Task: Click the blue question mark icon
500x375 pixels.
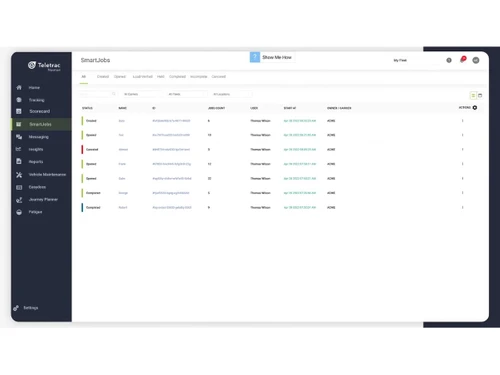Action: point(255,57)
